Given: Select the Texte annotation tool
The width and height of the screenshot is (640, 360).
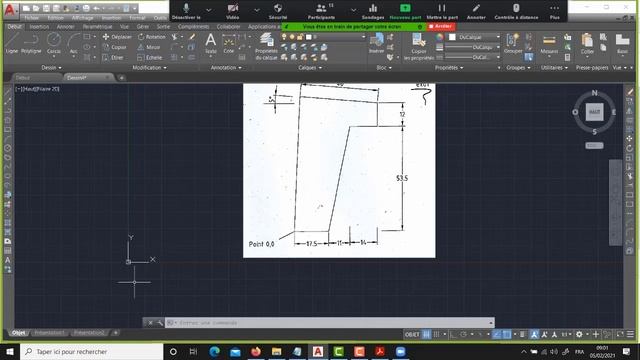Looking at the screenshot, I should tap(211, 44).
